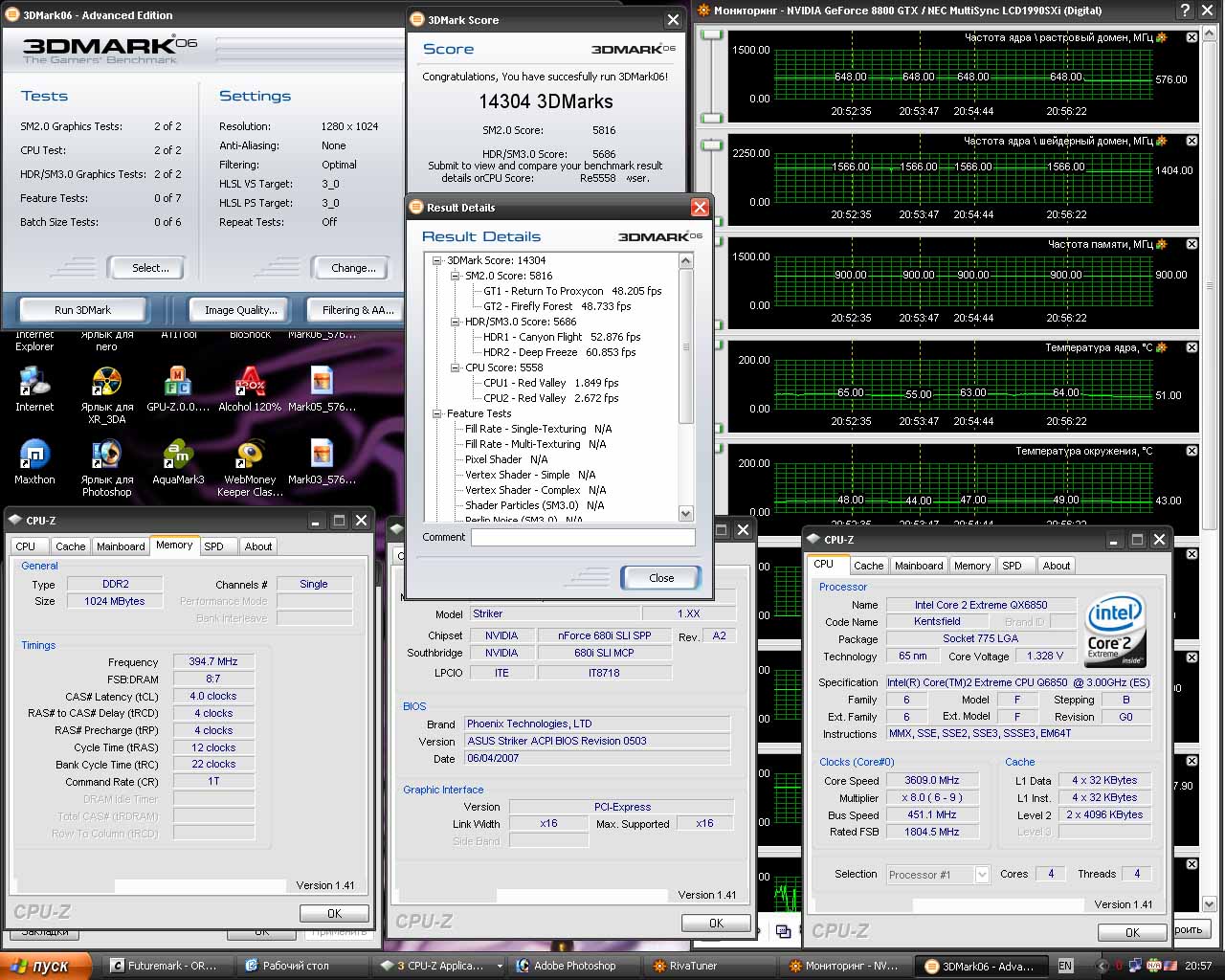Select the 'CPU1 - Red Valley' result row
The image size is (1225, 980).
(550, 383)
